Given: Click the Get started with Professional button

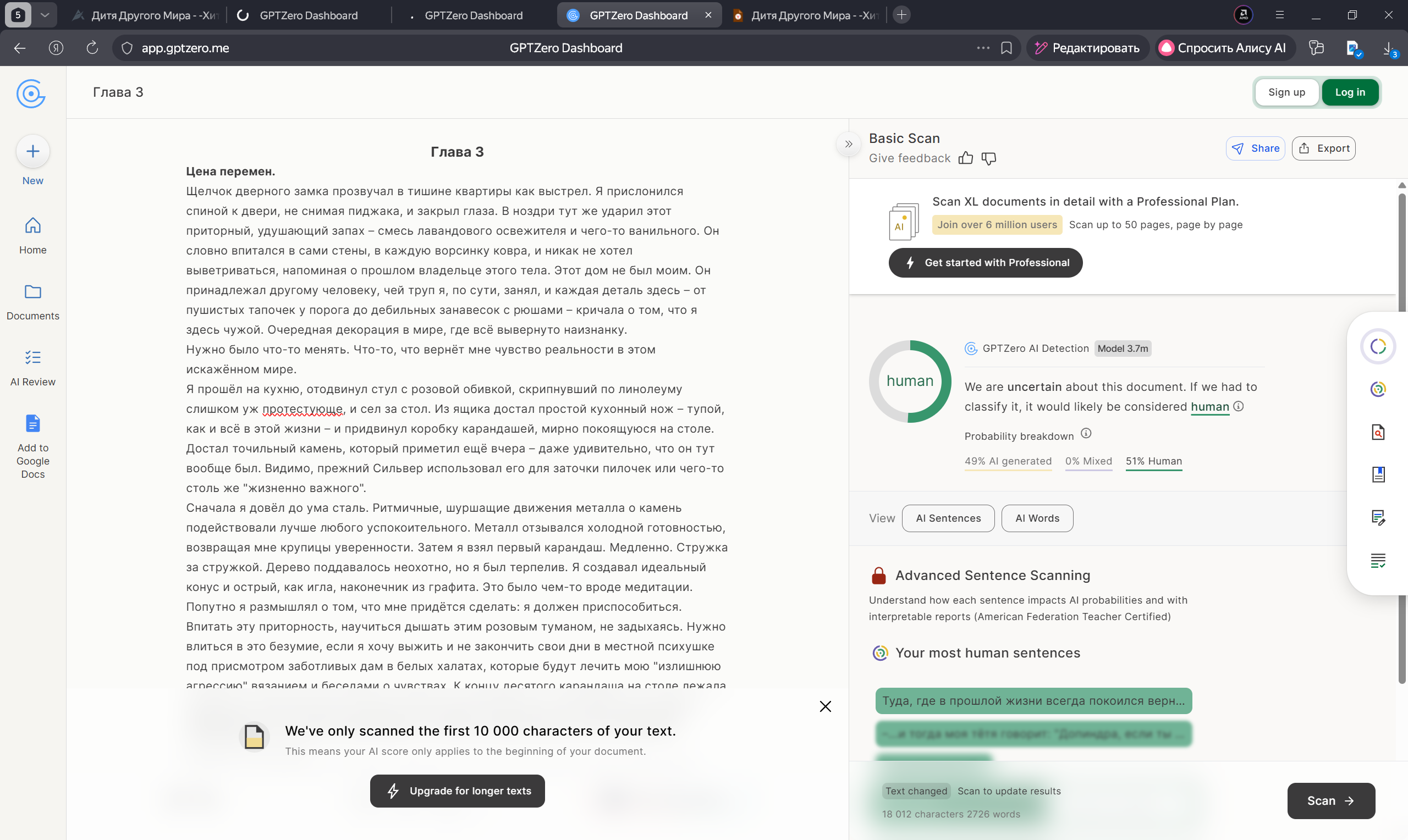Looking at the screenshot, I should pos(985,263).
